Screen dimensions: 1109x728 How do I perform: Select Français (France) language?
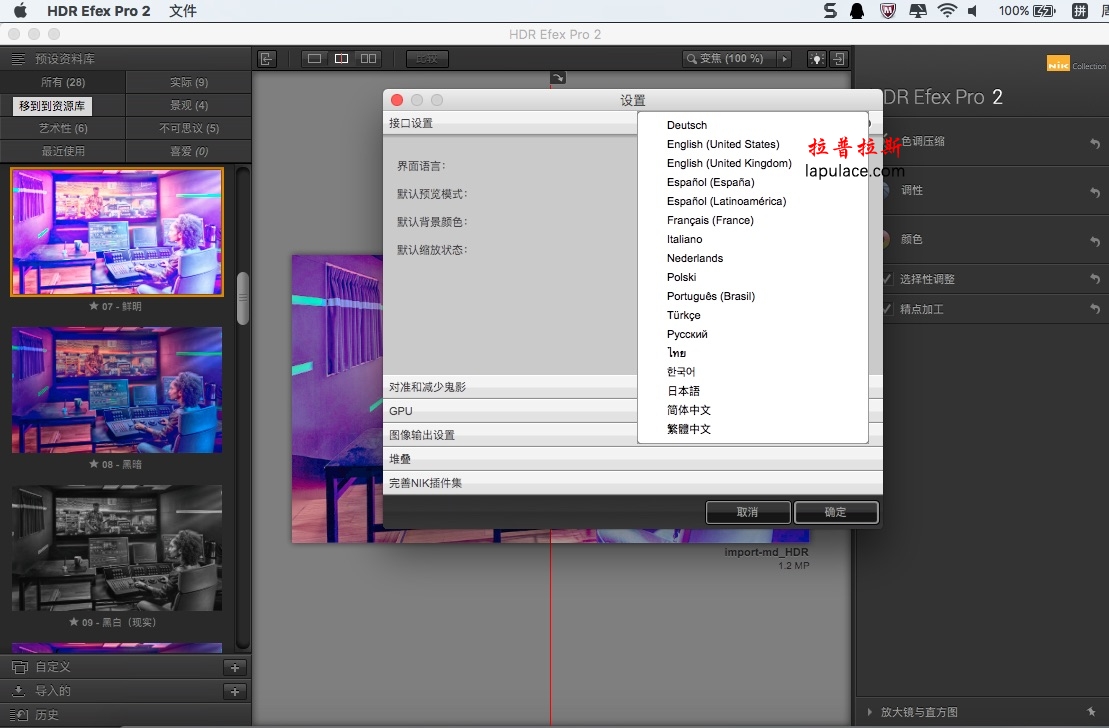click(710, 220)
